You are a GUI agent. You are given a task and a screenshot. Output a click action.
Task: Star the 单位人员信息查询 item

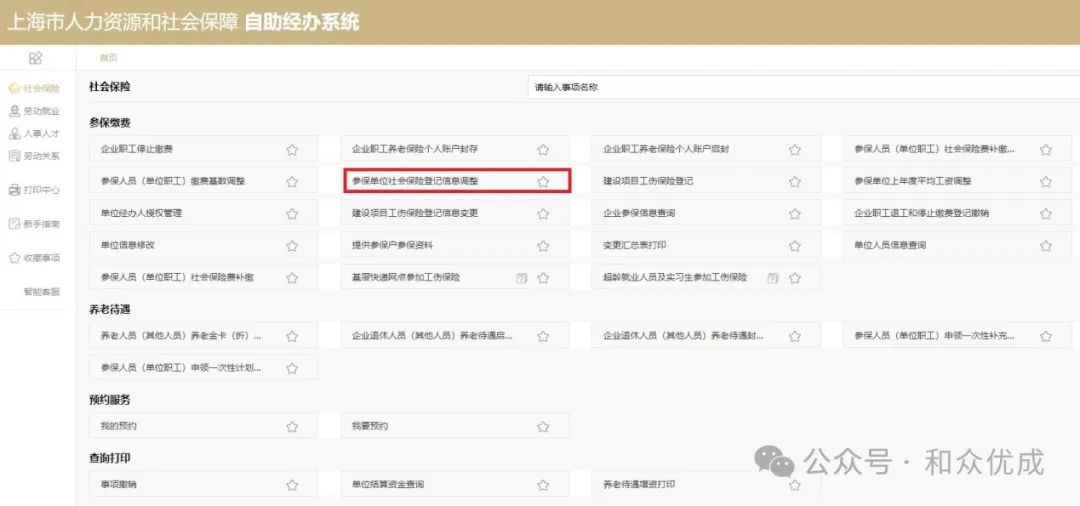click(x=1046, y=246)
